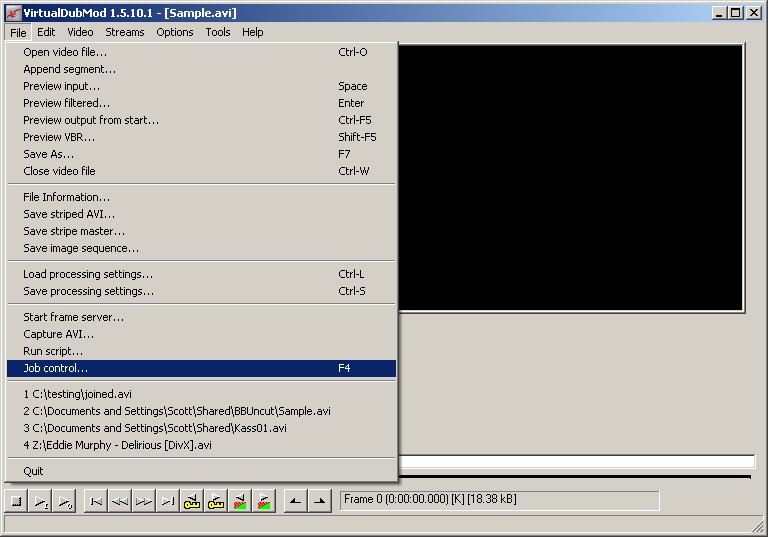This screenshot has width=768, height=537.
Task: Click the next scene change icon
Action: click(x=264, y=501)
